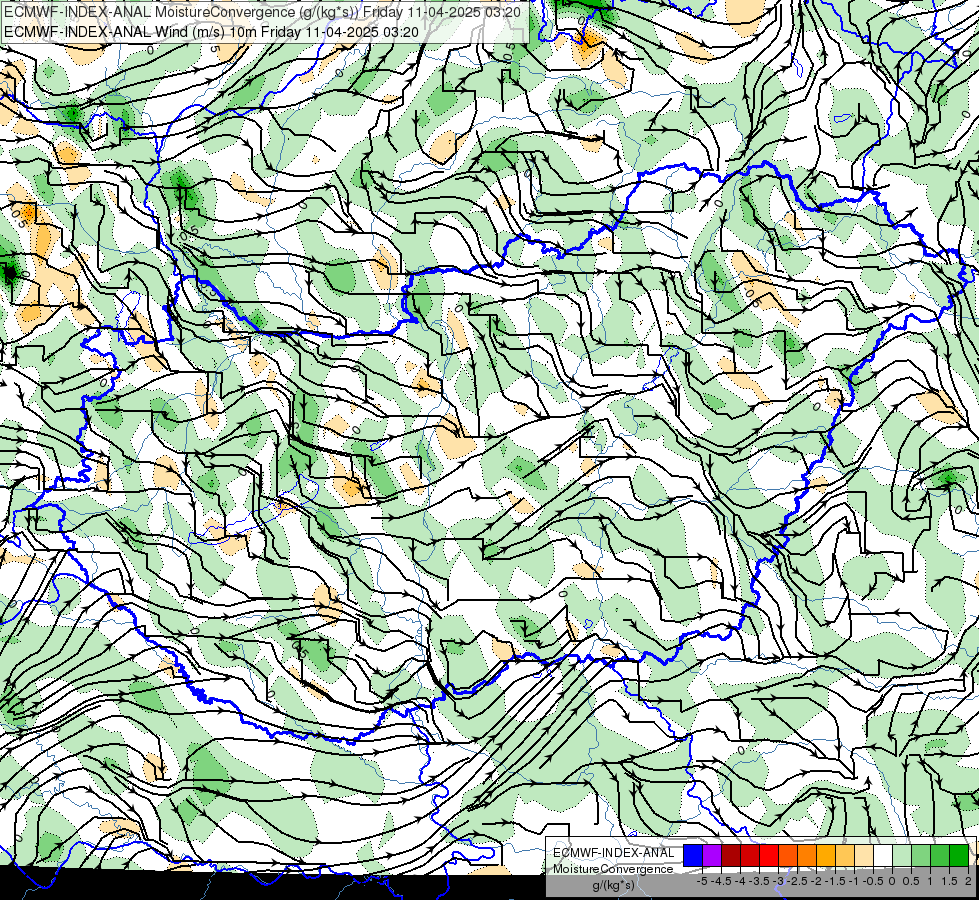Pick the legend swatch between -3.5 and -3

click(x=750, y=855)
